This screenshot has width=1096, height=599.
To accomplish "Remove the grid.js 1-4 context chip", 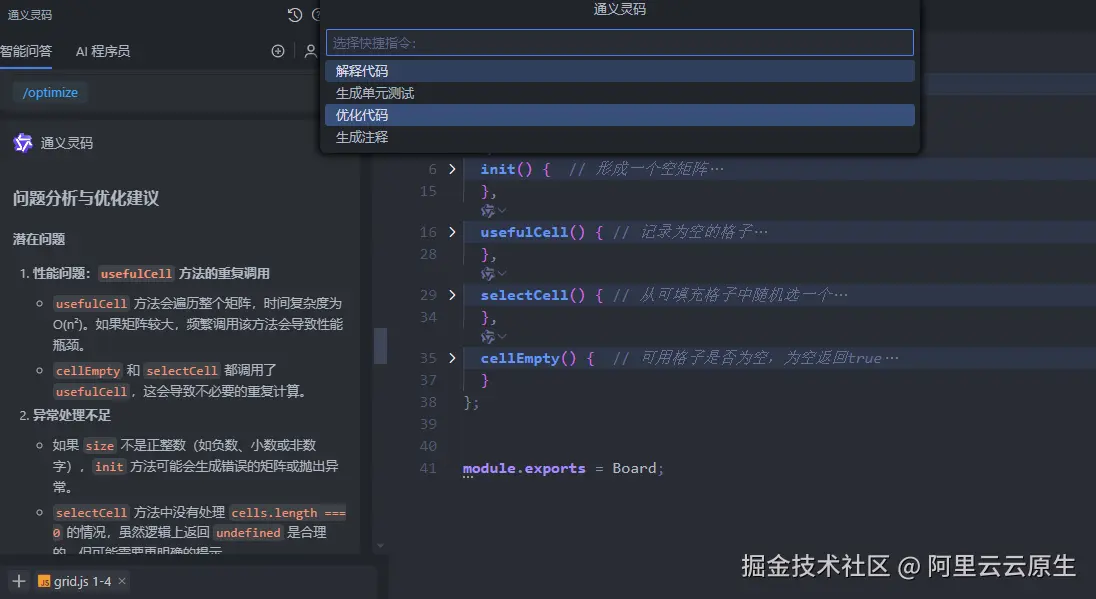I will [x=122, y=581].
